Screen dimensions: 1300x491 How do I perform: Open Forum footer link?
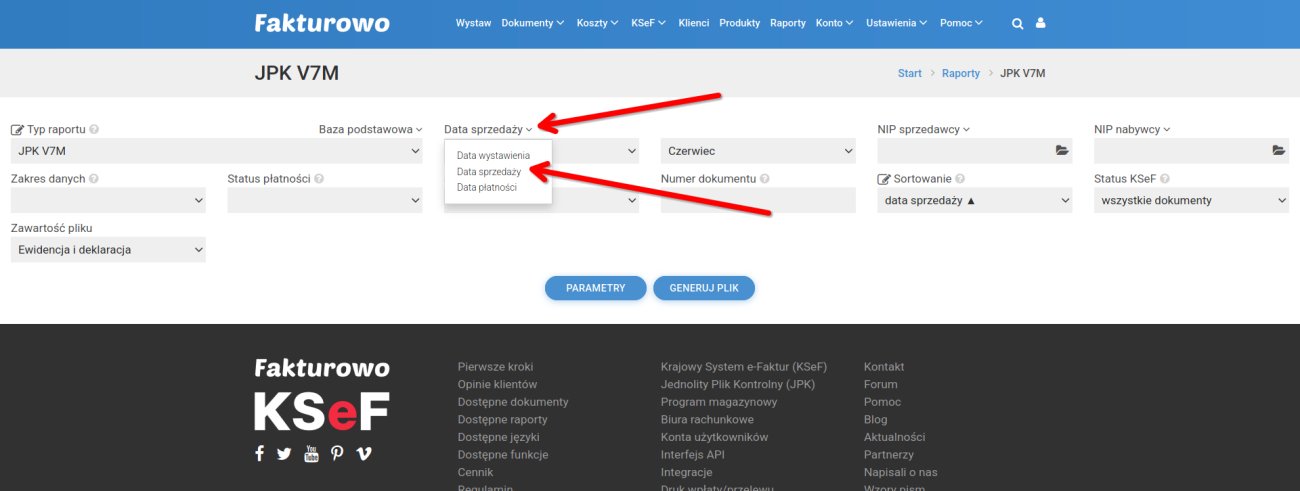pyautogui.click(x=881, y=384)
